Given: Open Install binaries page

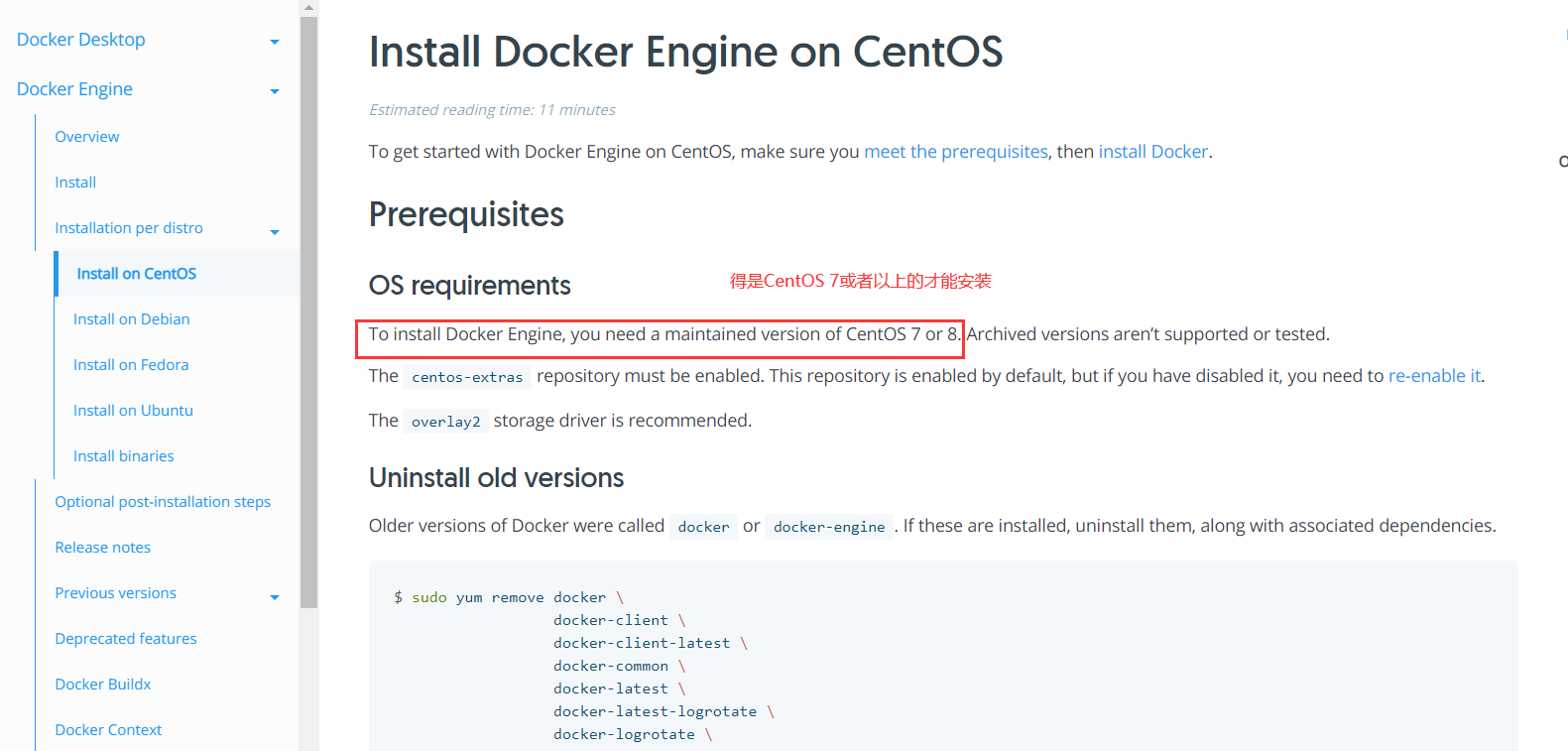Looking at the screenshot, I should (x=124, y=456).
